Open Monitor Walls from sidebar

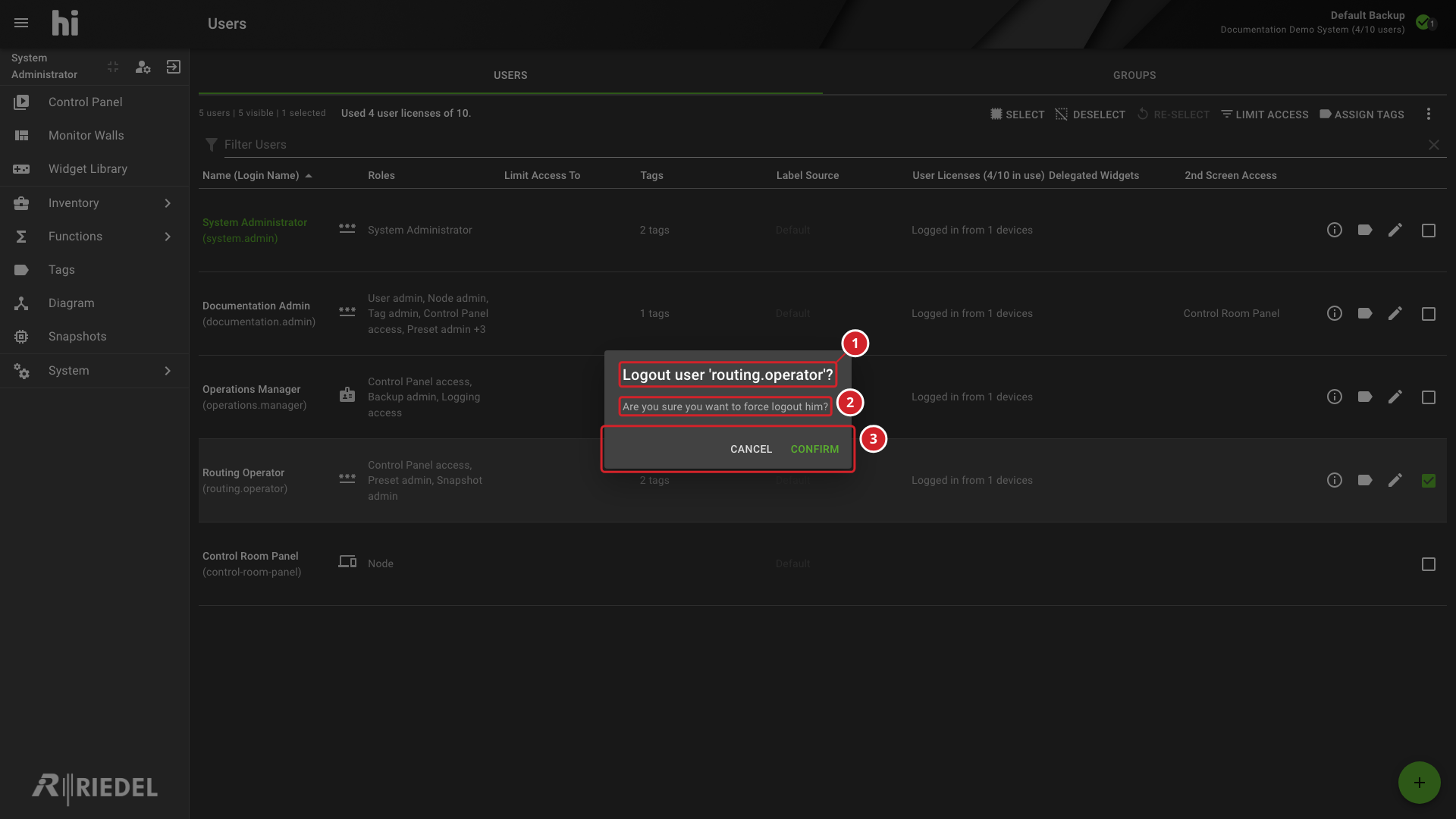tap(95, 136)
